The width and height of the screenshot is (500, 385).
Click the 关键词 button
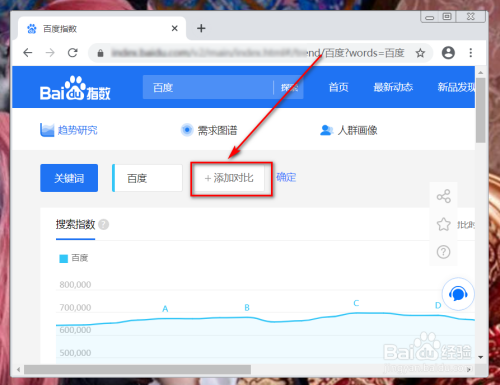[69, 178]
